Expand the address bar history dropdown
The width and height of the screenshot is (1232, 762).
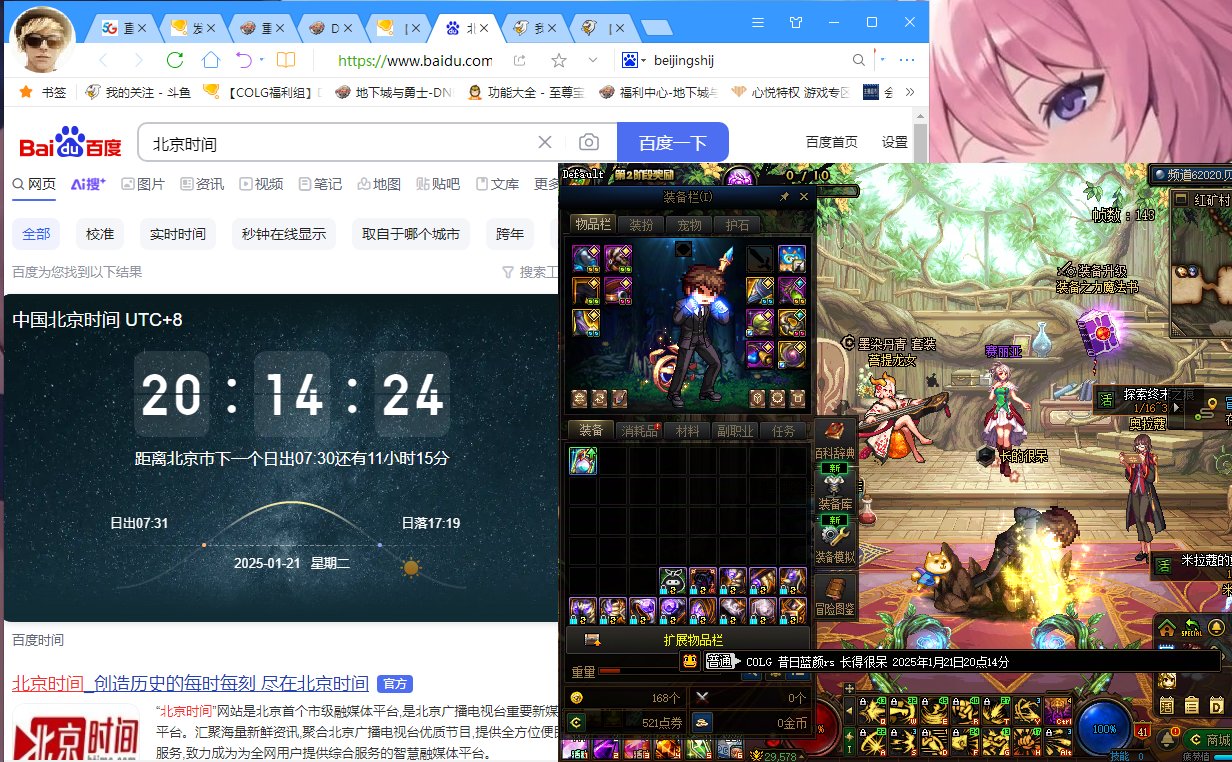click(x=593, y=60)
